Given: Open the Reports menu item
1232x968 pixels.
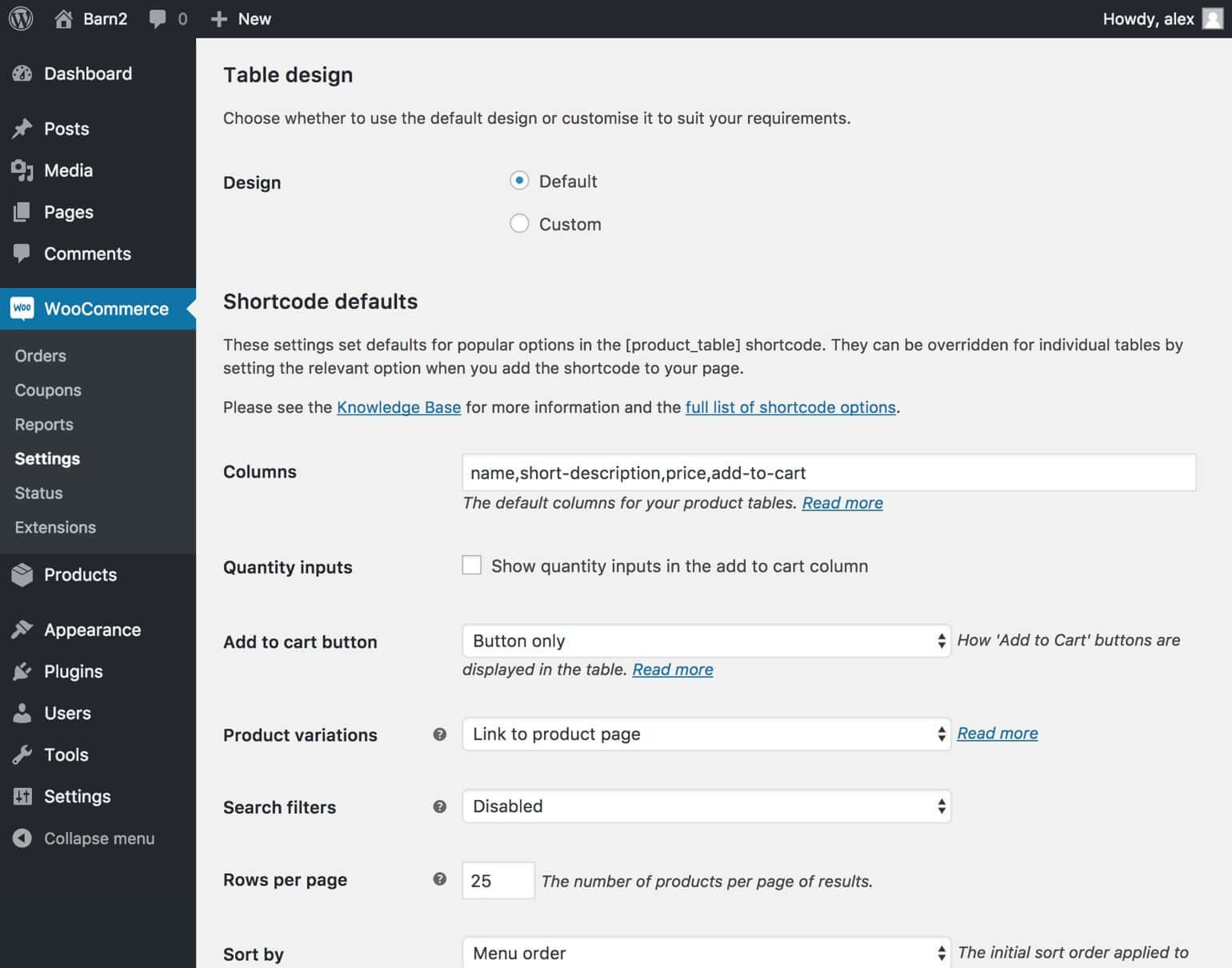Looking at the screenshot, I should click(43, 424).
